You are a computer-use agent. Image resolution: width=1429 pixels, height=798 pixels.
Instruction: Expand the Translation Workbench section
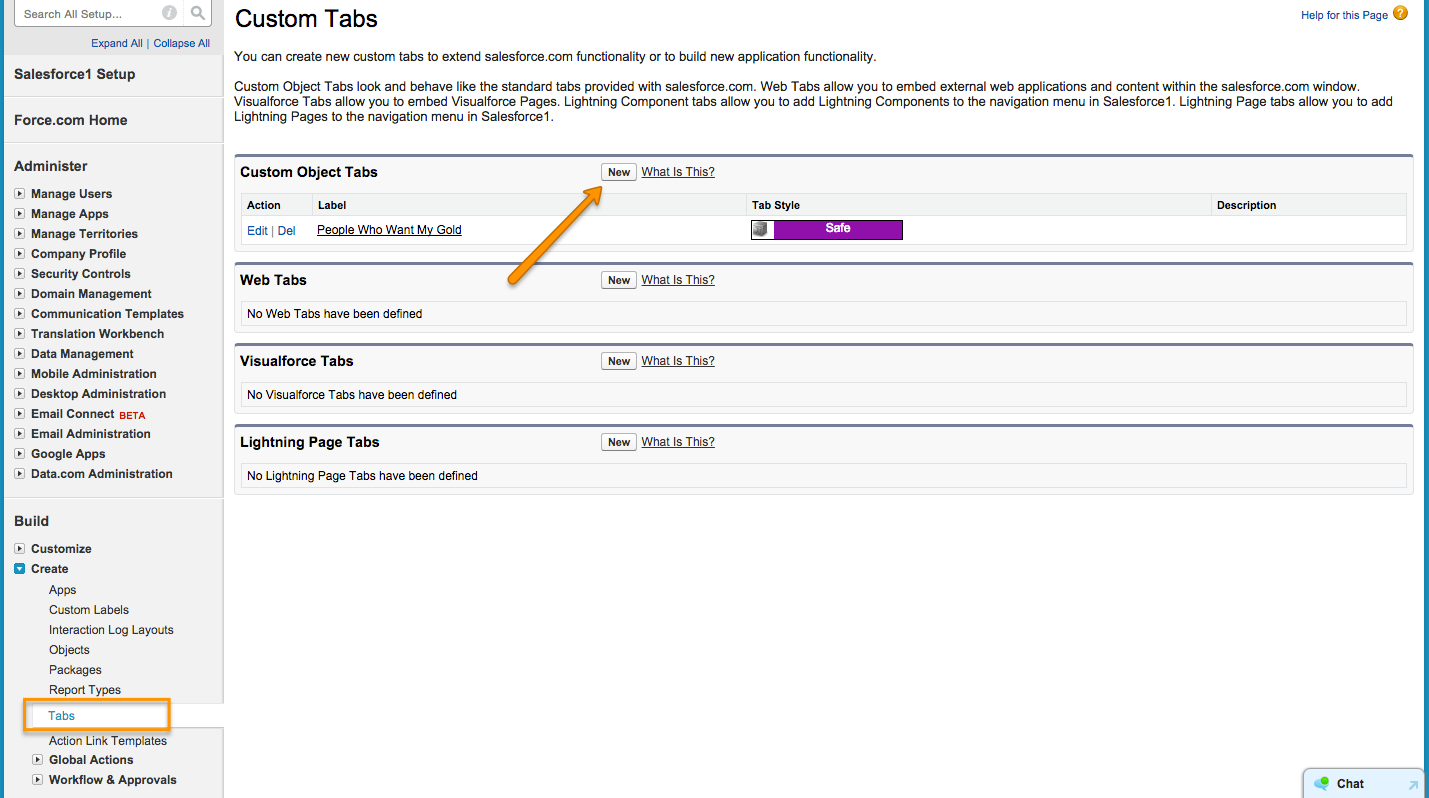pyautogui.click(x=20, y=334)
